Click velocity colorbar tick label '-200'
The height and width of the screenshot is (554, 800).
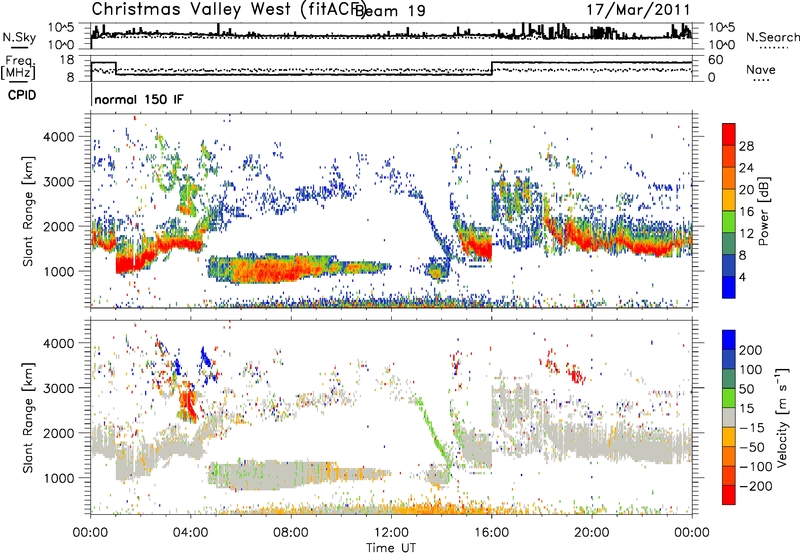click(x=755, y=486)
